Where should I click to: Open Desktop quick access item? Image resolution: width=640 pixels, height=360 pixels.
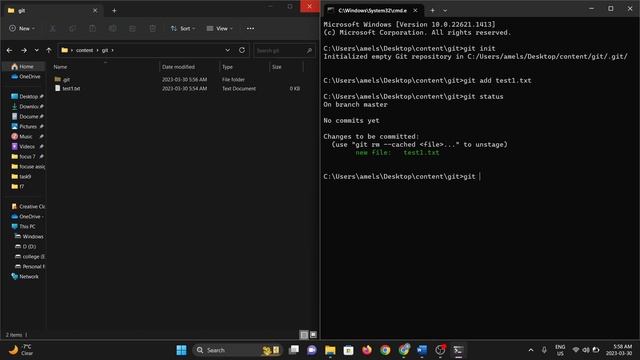(26, 97)
